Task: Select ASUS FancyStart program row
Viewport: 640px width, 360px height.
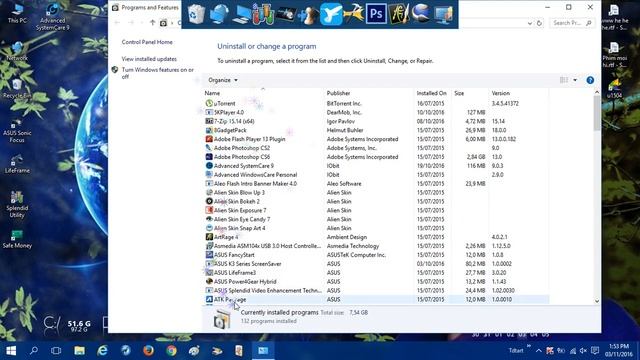Action: pyautogui.click(x=376, y=255)
